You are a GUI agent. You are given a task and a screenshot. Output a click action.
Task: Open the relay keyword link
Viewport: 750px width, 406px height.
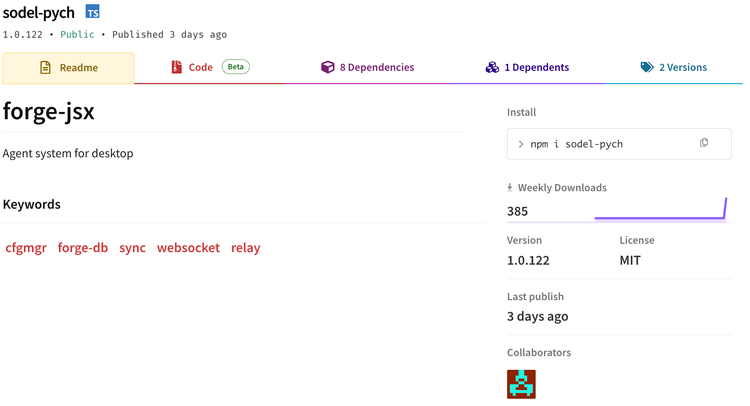(246, 248)
